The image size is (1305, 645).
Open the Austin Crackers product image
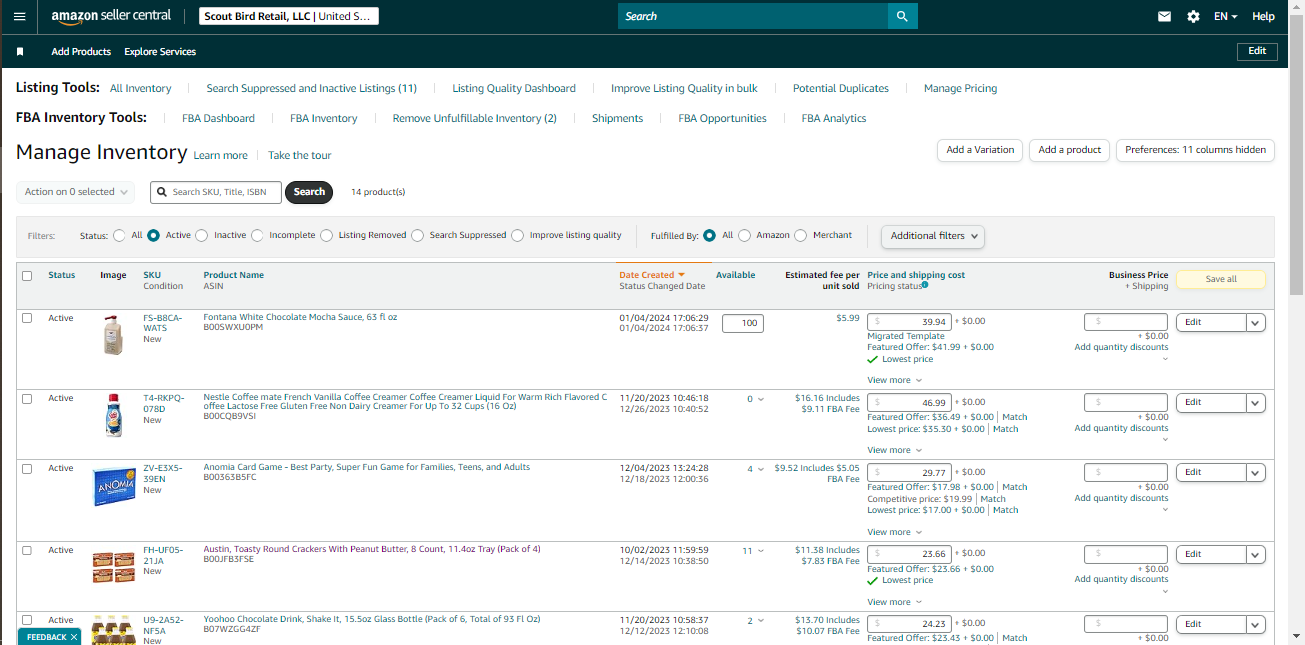(114, 567)
